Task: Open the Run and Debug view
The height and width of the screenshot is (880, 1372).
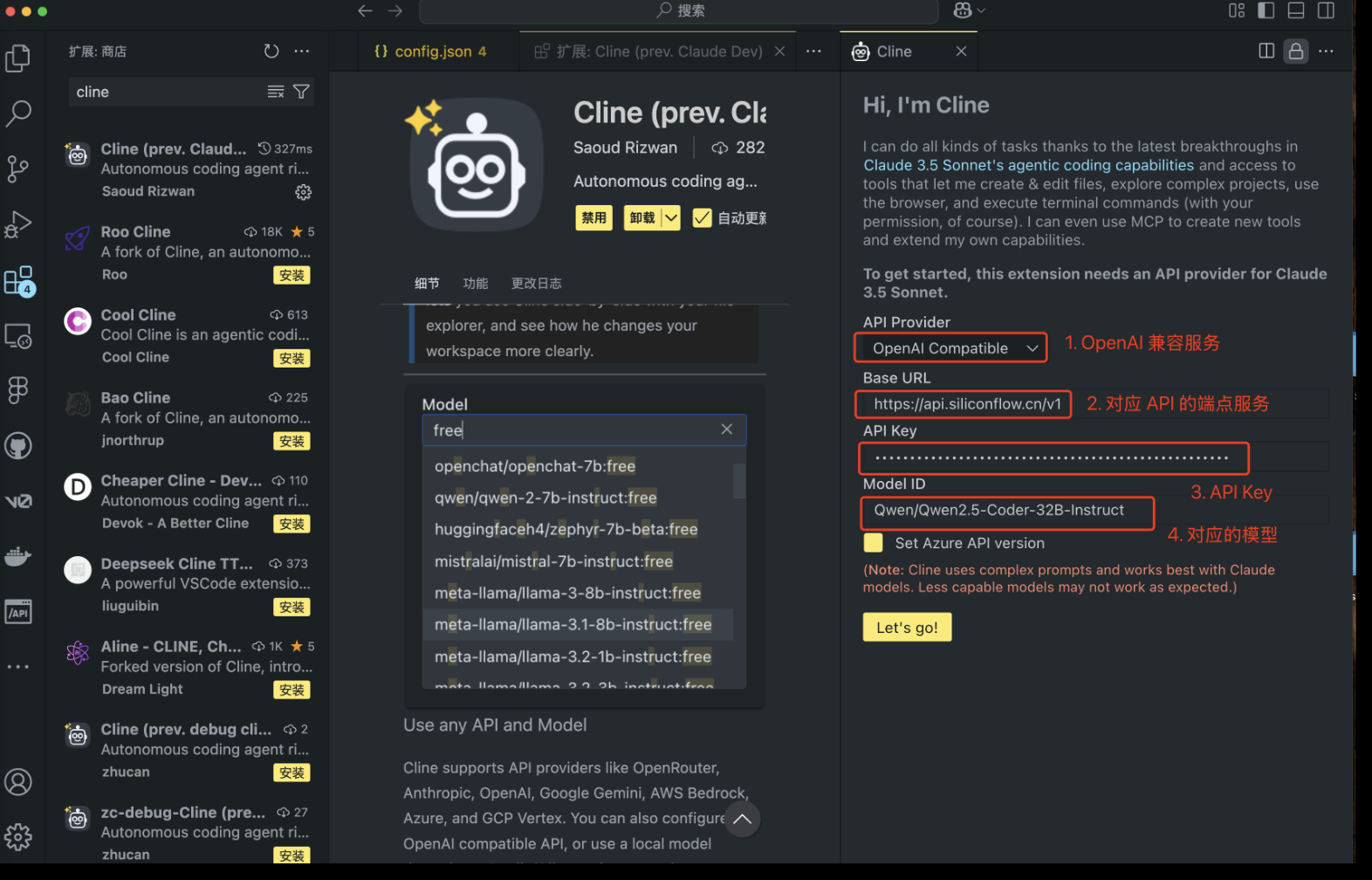Action: tap(18, 224)
